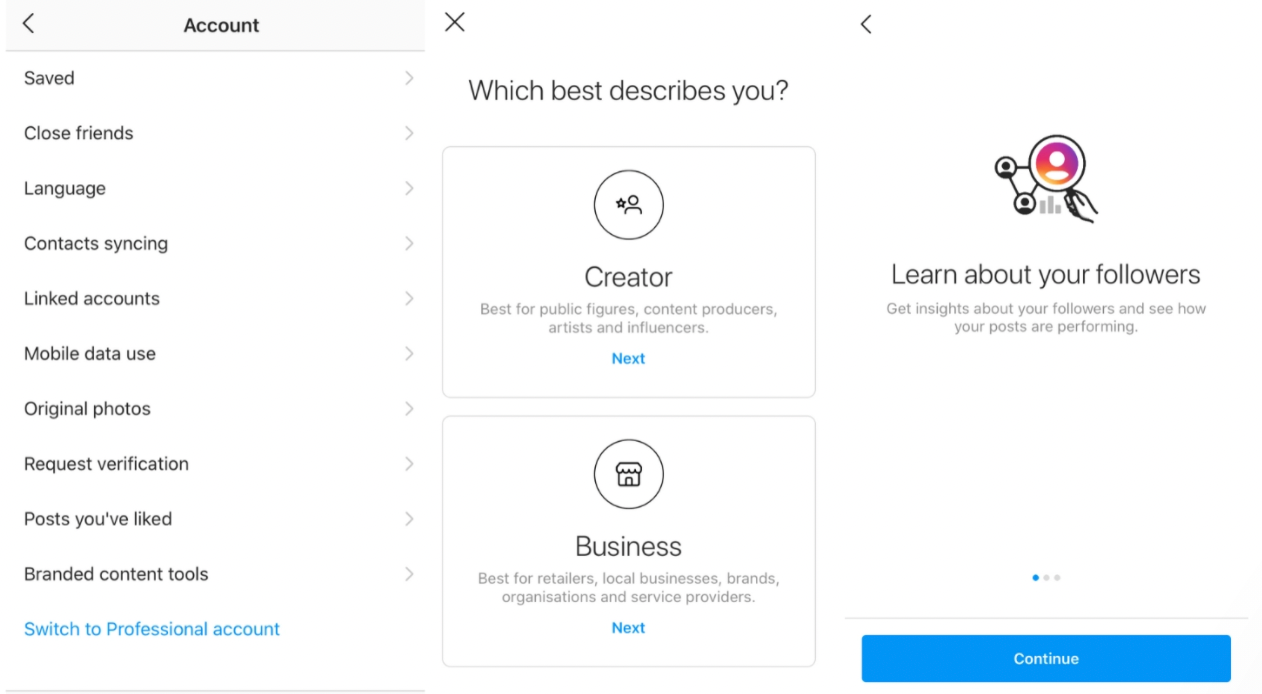Viewport: 1262px width, 694px height.
Task: Choose Language setting
Action: (x=215, y=188)
